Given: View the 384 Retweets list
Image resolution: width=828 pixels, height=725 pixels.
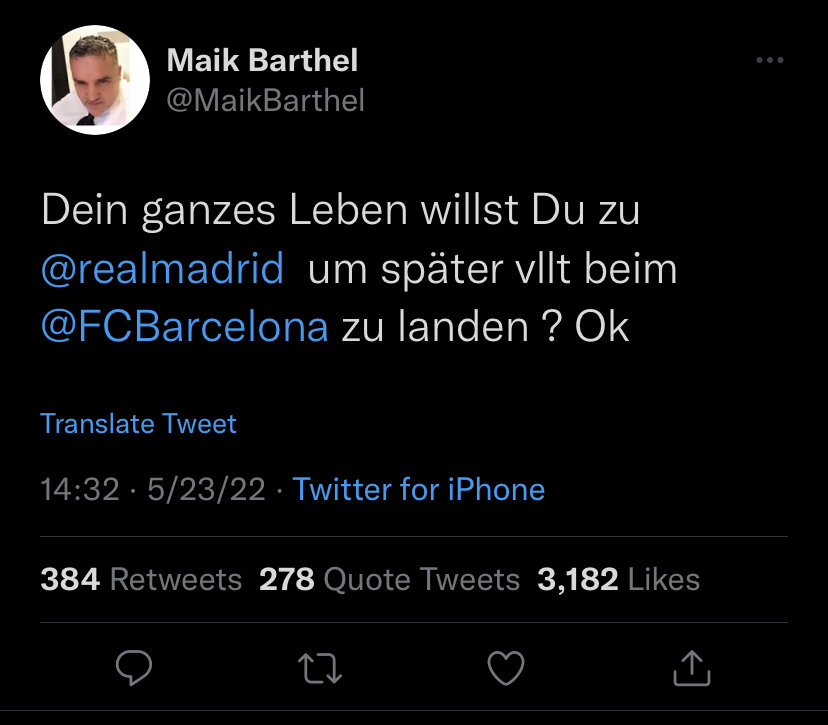Looking at the screenshot, I should click(141, 579).
